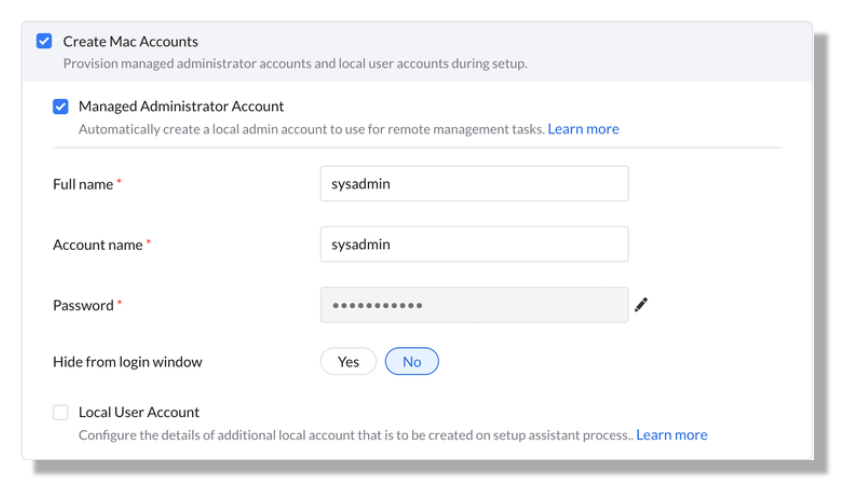
Task: Click the pencil icon to edit password
Action: coord(641,305)
